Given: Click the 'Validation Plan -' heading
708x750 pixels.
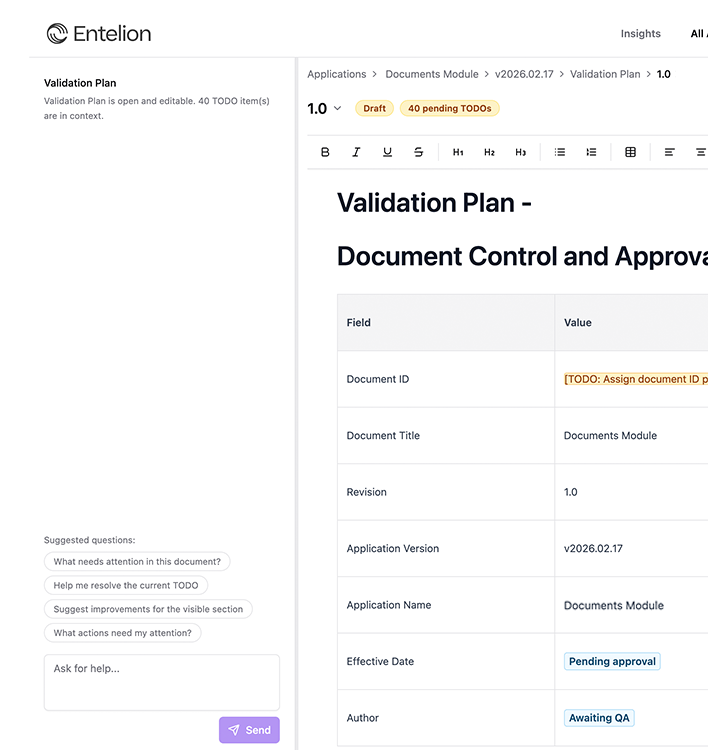Looking at the screenshot, I should click(434, 203).
